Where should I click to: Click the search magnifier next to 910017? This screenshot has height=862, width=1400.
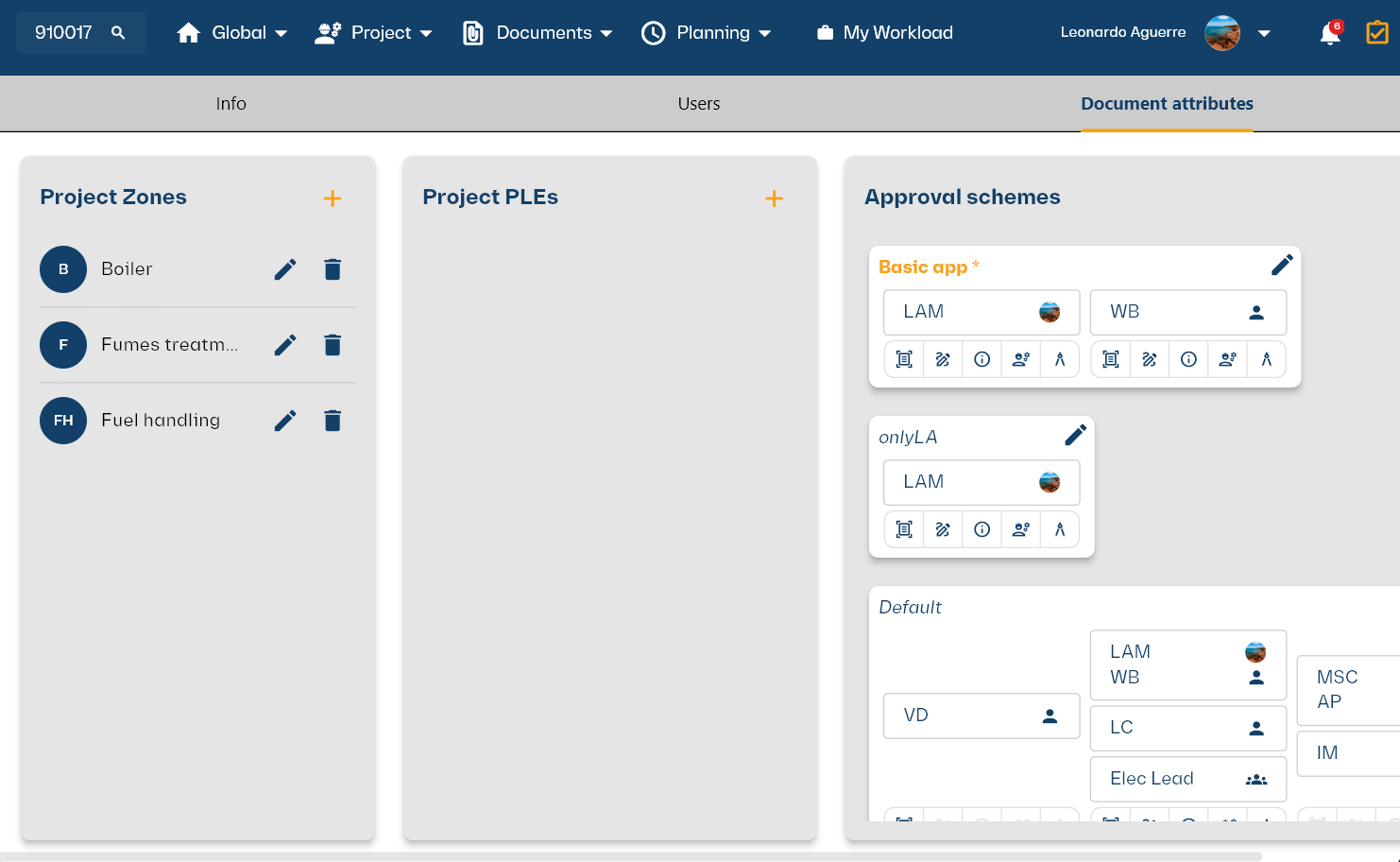tap(118, 33)
